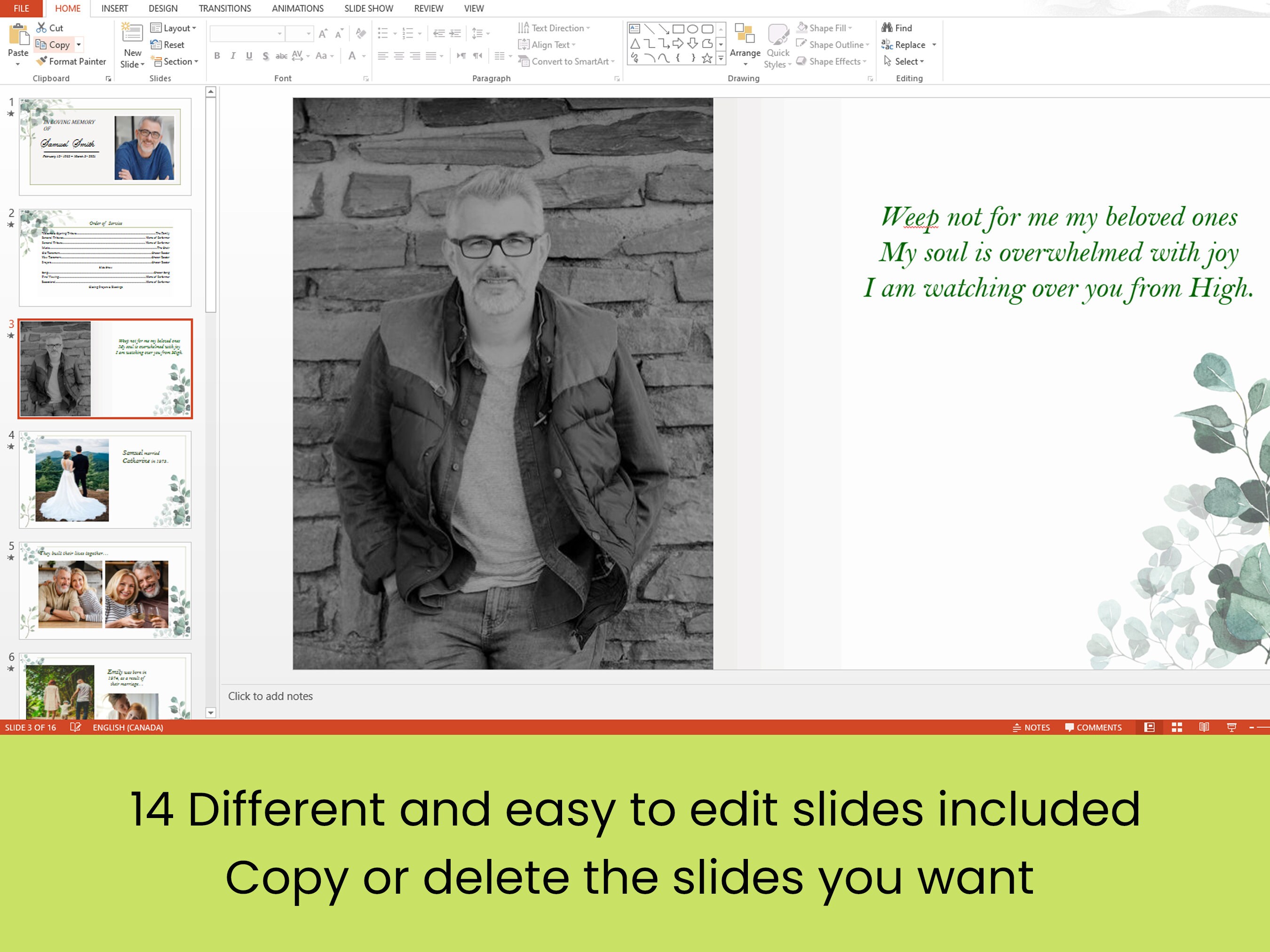Click the New Slide icon

point(132,33)
